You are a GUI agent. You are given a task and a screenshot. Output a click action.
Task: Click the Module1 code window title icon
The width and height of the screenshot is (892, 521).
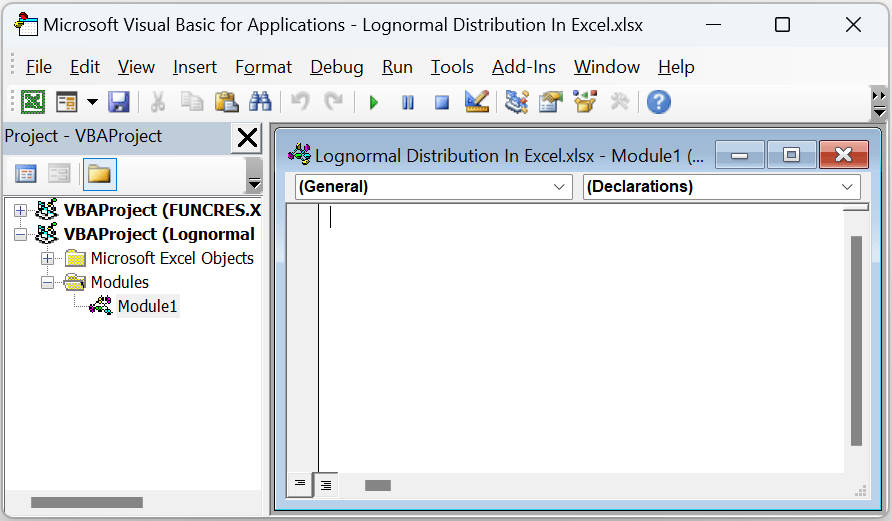pos(299,154)
